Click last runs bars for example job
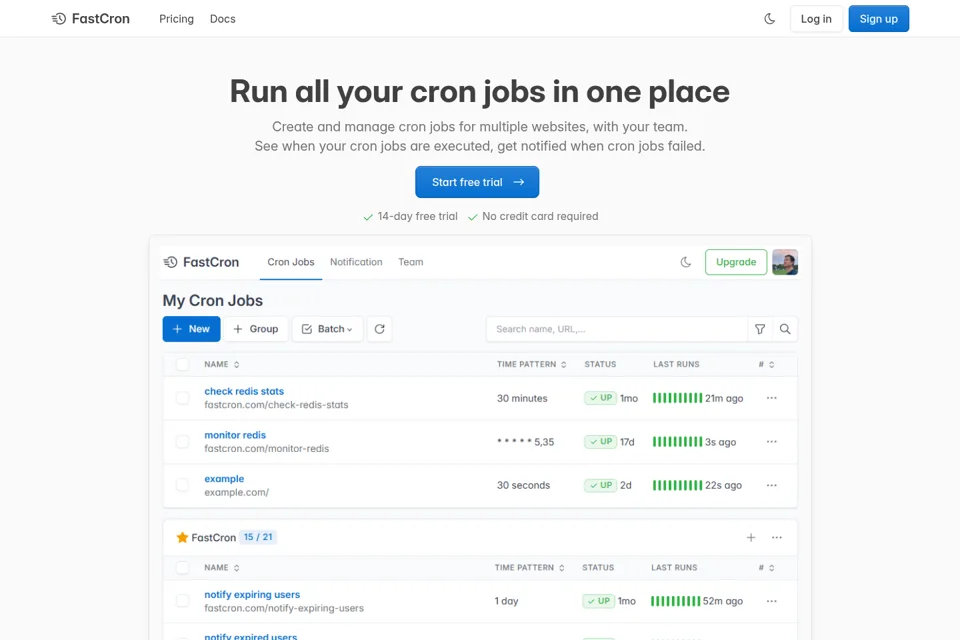Viewport: 960px width, 640px height. pyautogui.click(x=677, y=485)
